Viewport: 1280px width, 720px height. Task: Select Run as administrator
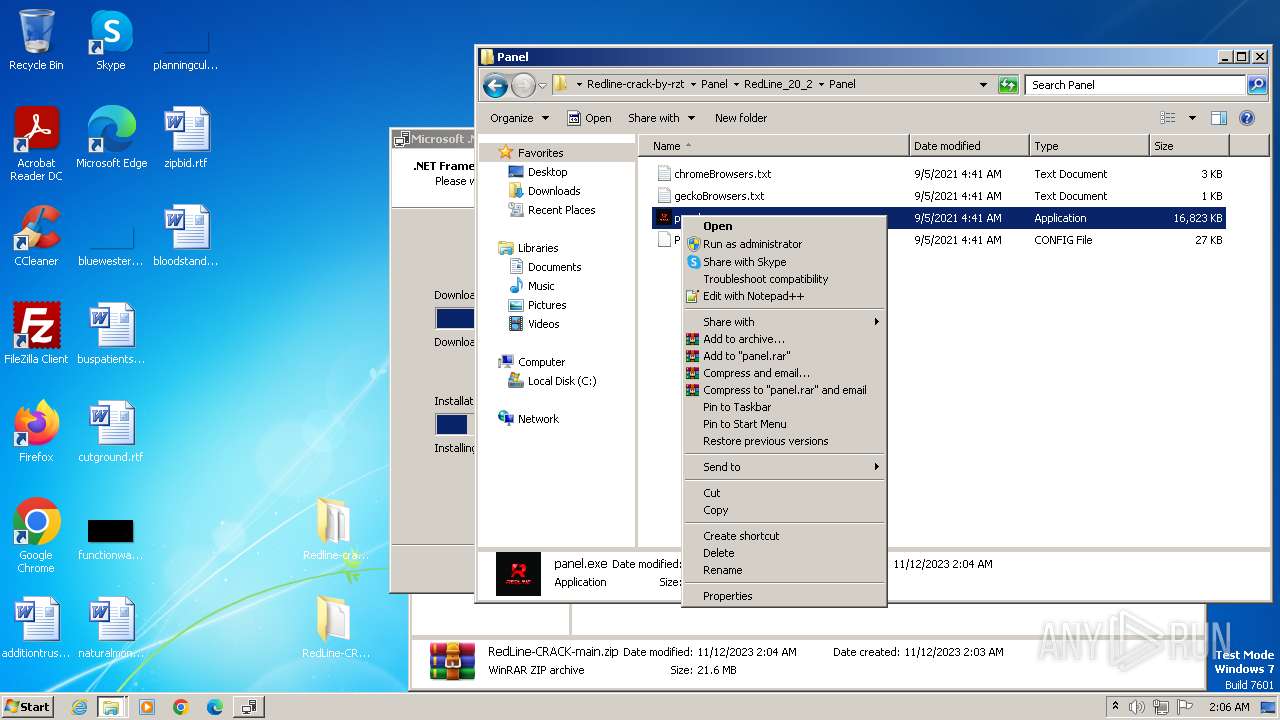[783, 244]
